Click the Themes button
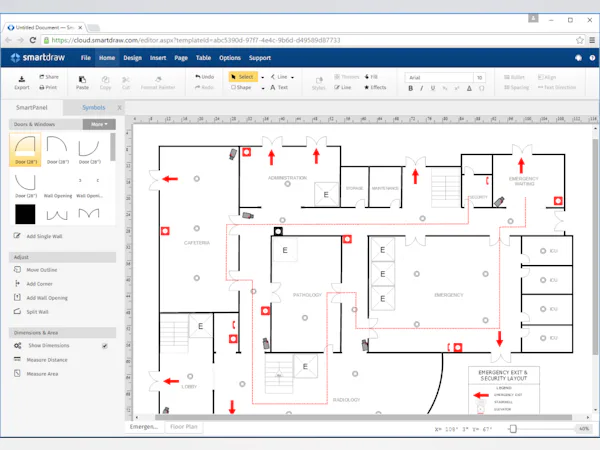The height and width of the screenshot is (450, 600). (347, 77)
